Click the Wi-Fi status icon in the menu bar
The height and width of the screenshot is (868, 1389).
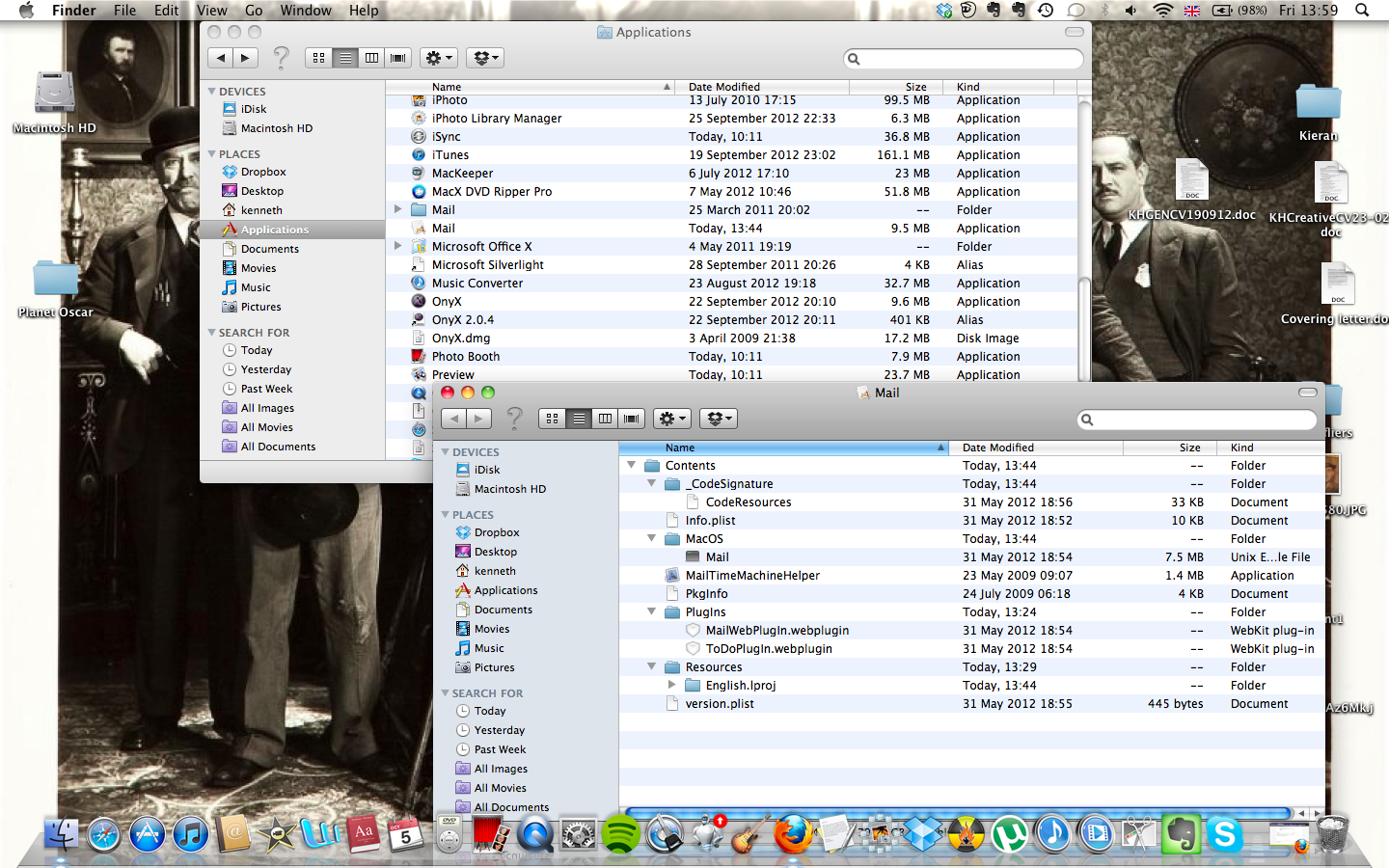point(1163,11)
